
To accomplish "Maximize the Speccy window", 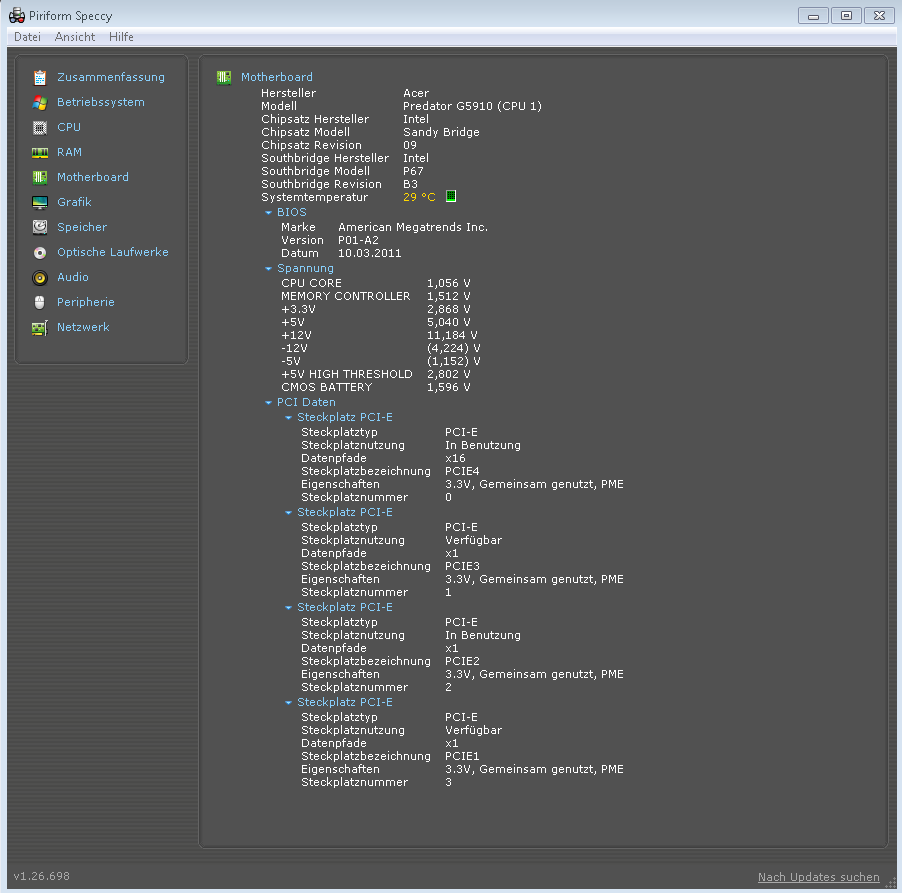I will click(846, 16).
